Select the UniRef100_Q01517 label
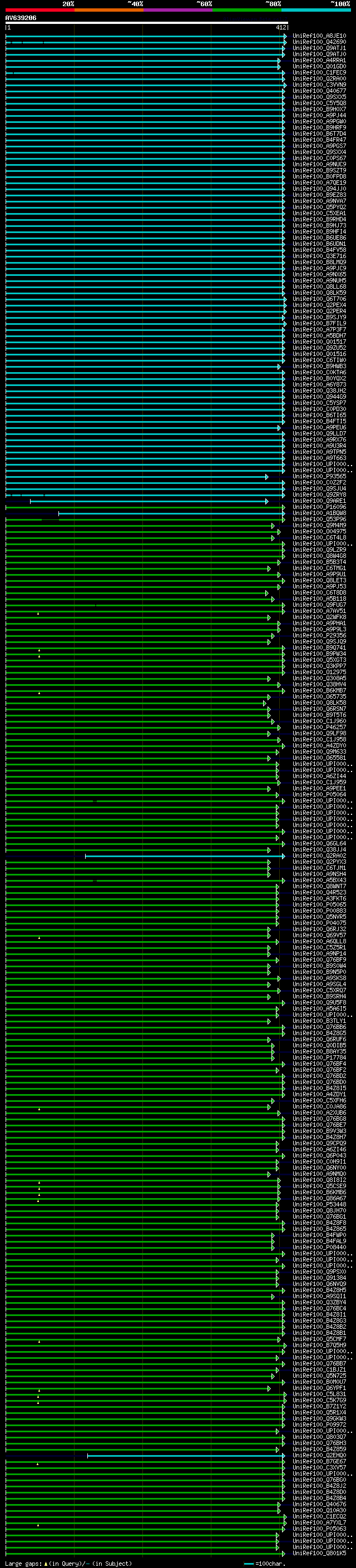Image resolution: width=356 pixels, height=1568 pixels. click(x=319, y=342)
